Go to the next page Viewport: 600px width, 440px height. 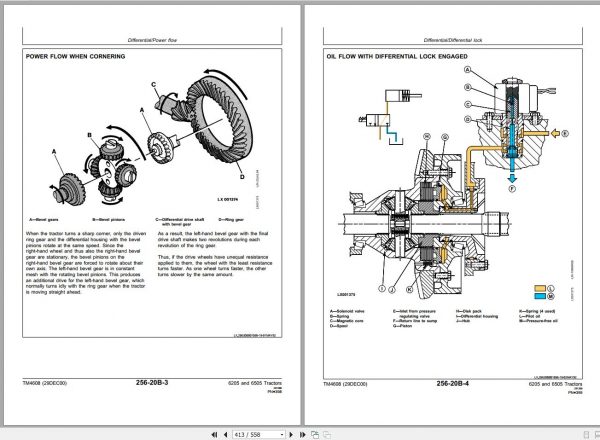291,435
